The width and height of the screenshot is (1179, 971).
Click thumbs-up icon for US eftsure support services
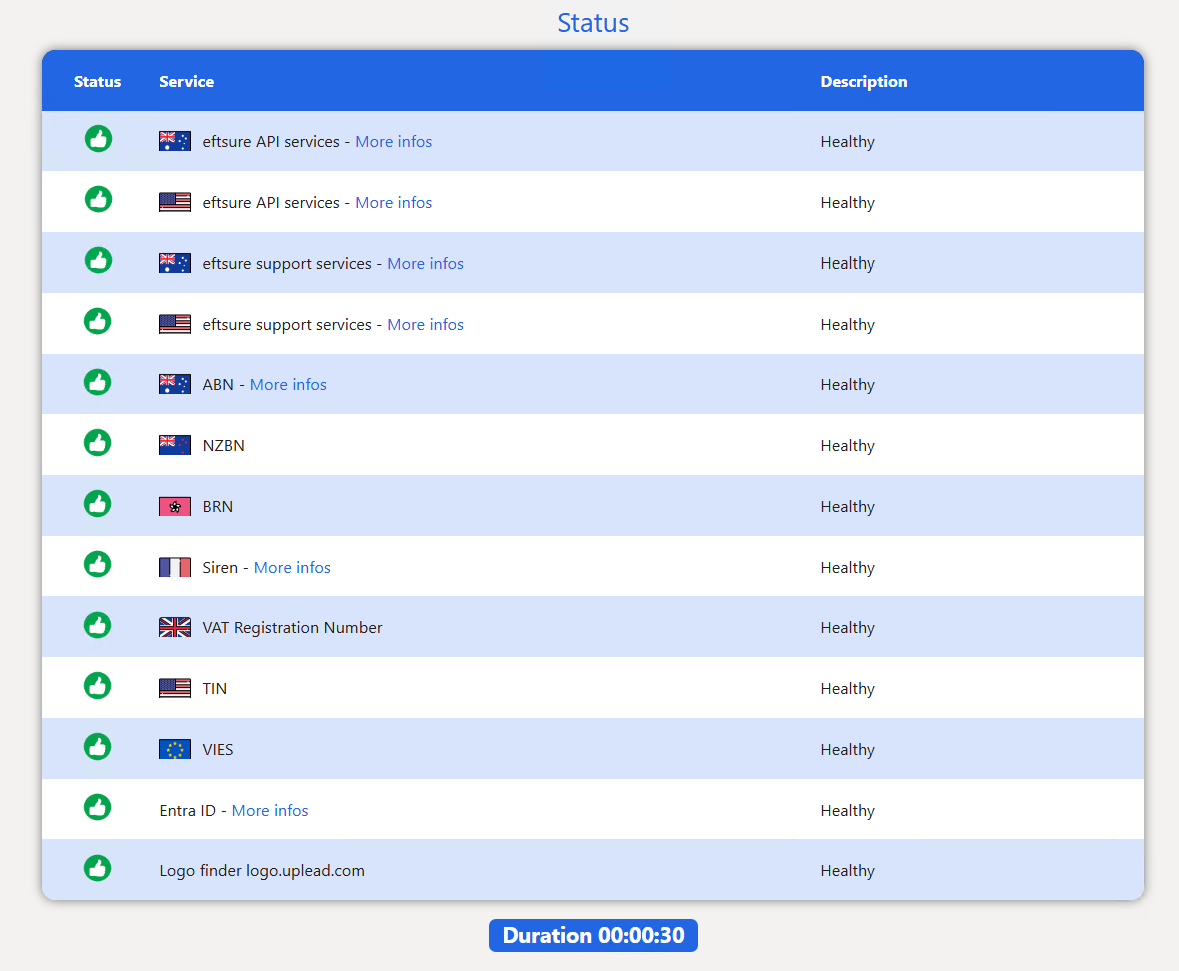pos(98,322)
